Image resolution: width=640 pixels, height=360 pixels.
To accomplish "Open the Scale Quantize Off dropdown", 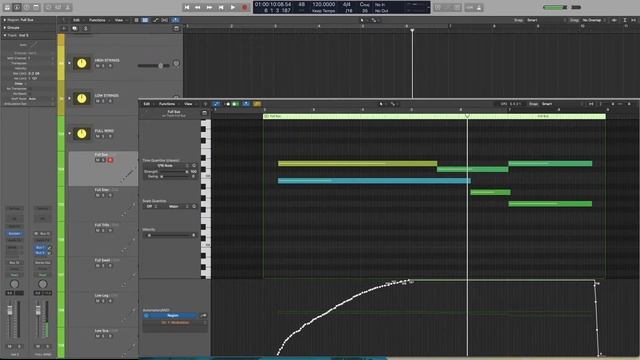I will click(151, 207).
